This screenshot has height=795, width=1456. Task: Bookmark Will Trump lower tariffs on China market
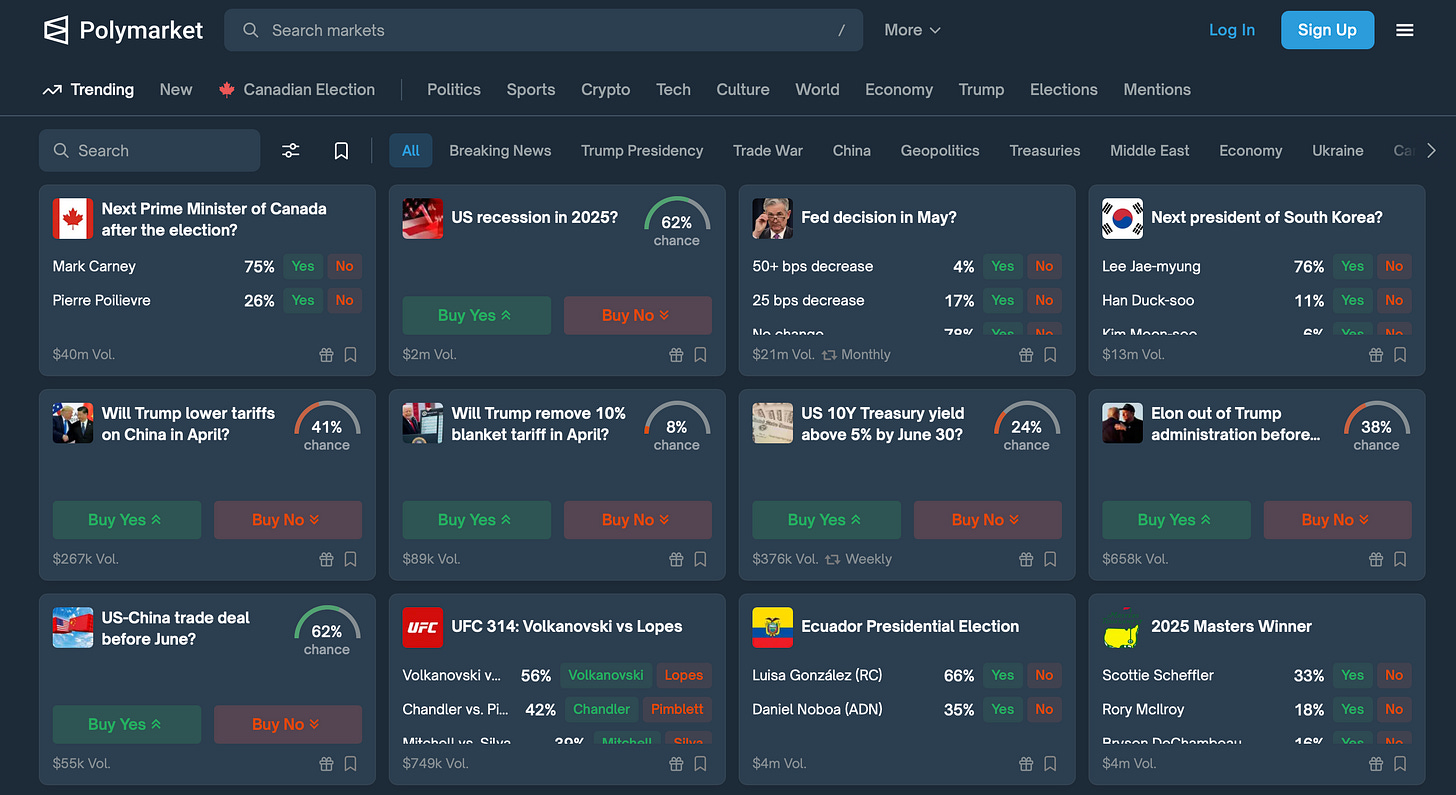(x=350, y=559)
